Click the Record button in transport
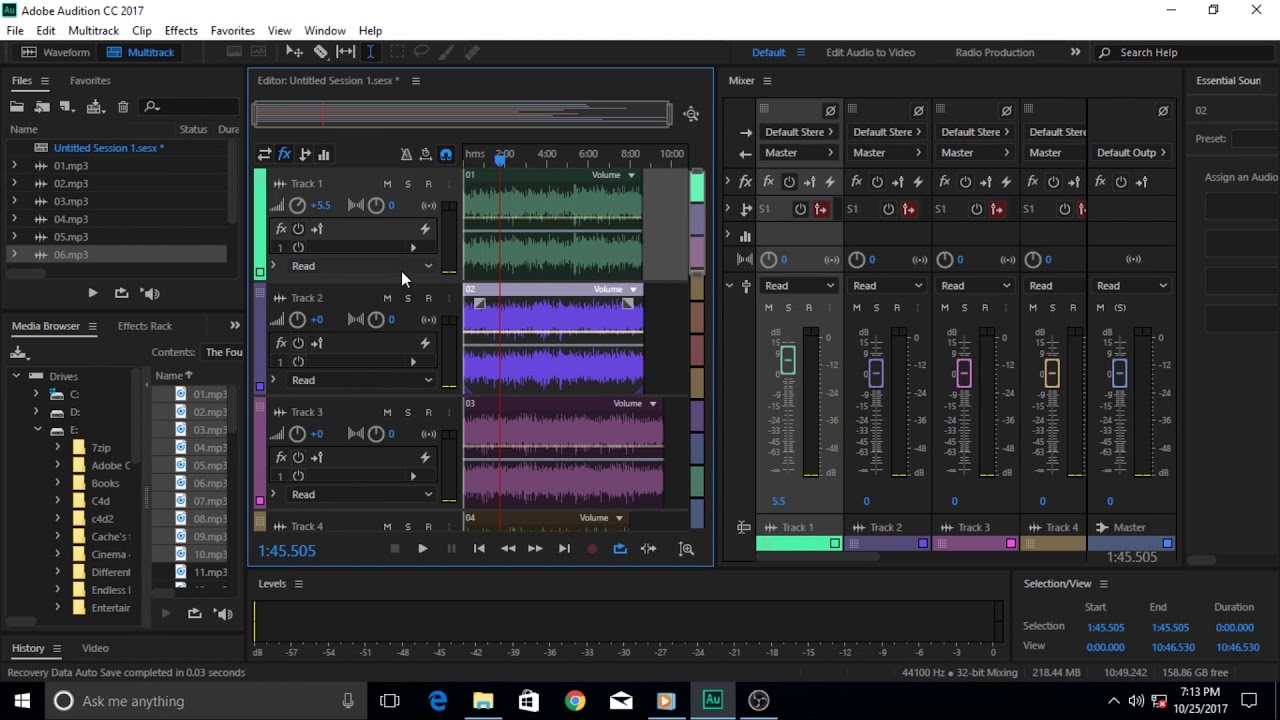Viewport: 1280px width, 720px height. 592,548
